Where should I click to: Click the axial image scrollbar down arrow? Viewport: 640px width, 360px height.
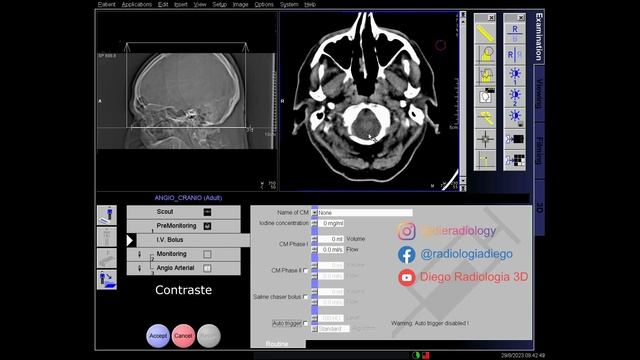(463, 180)
